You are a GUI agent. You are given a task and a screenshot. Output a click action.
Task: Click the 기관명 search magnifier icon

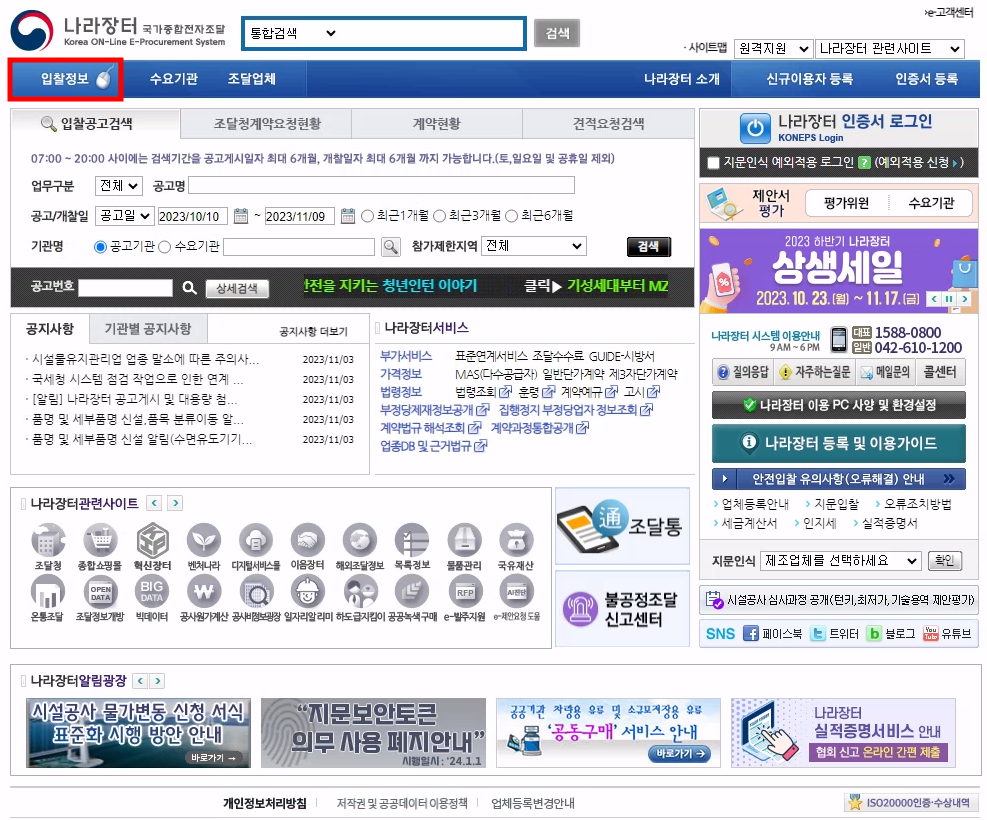click(x=391, y=247)
